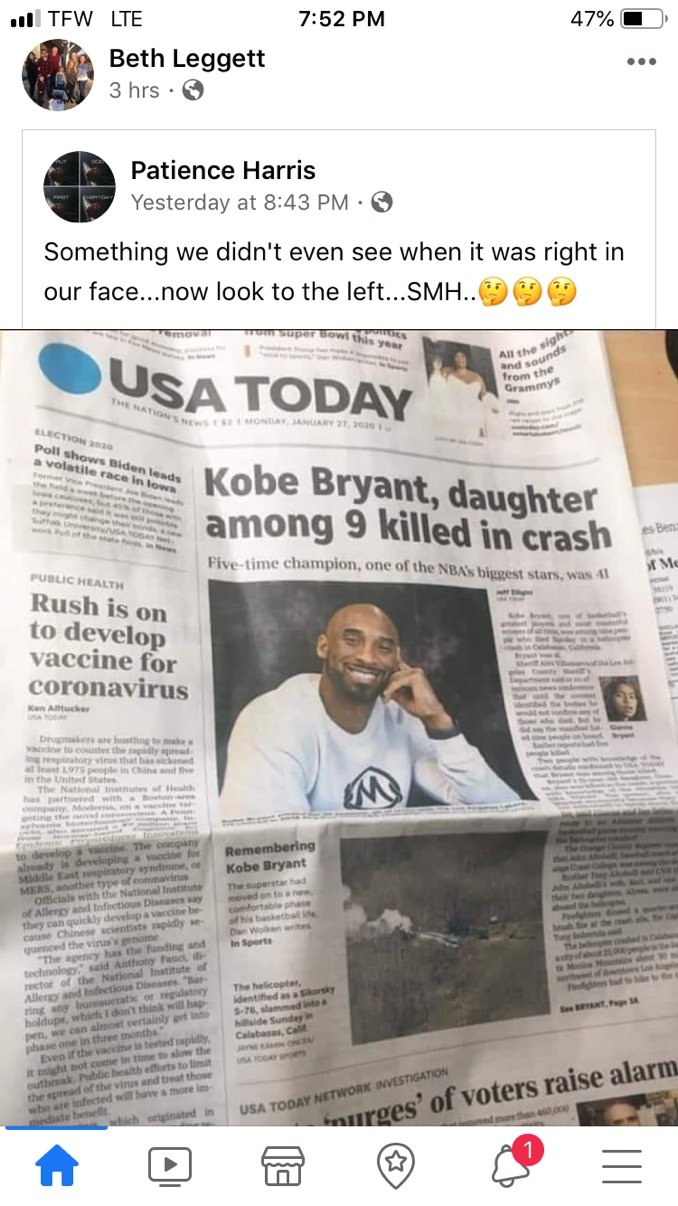Open the USA Today newspaper photo

339,727
